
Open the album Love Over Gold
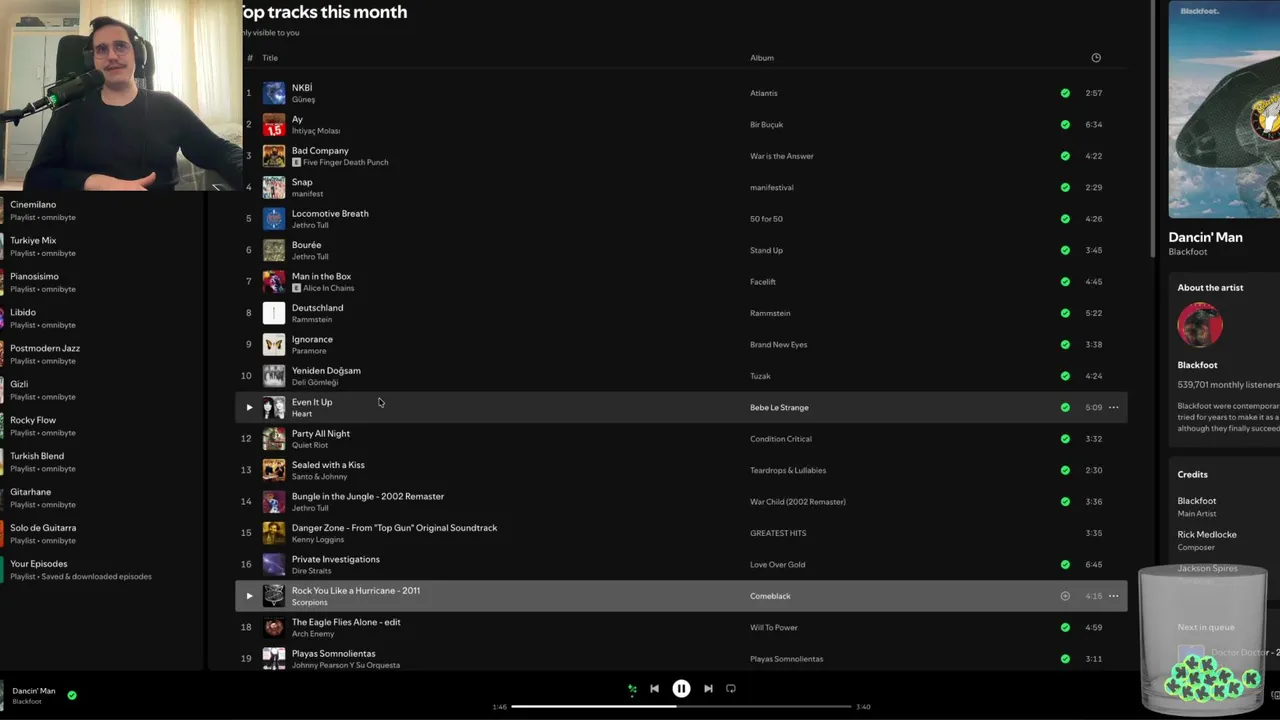coord(777,564)
